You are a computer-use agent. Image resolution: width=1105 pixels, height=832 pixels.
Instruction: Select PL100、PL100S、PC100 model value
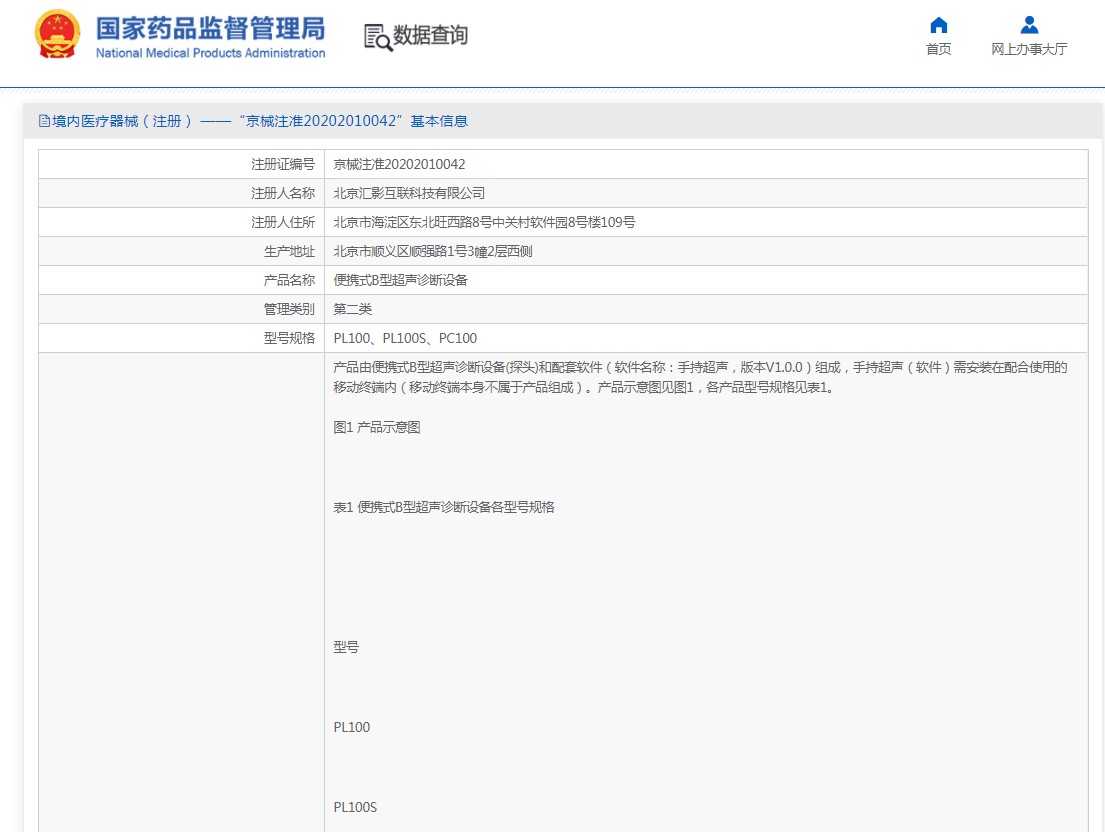point(405,337)
